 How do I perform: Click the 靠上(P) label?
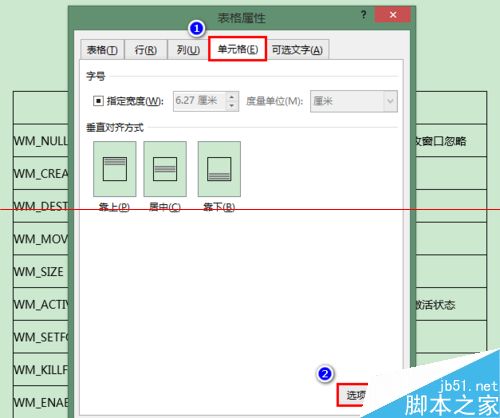114,207
